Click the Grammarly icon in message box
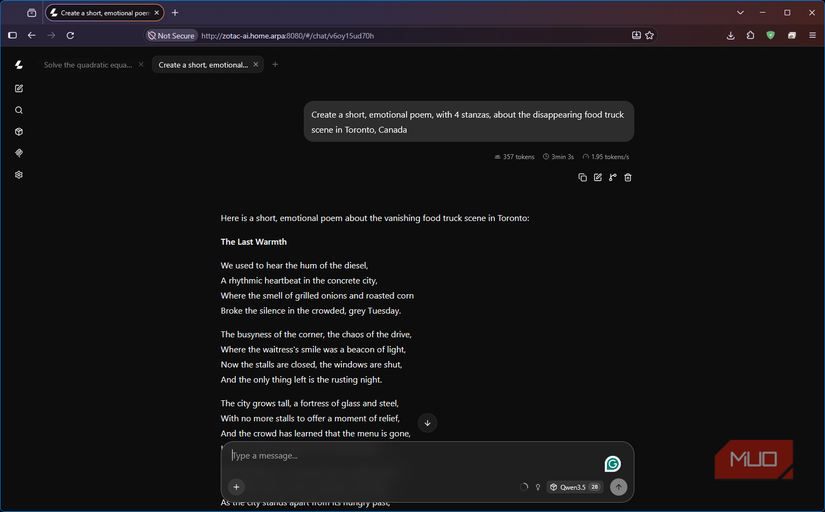The height and width of the screenshot is (512, 825). point(612,464)
